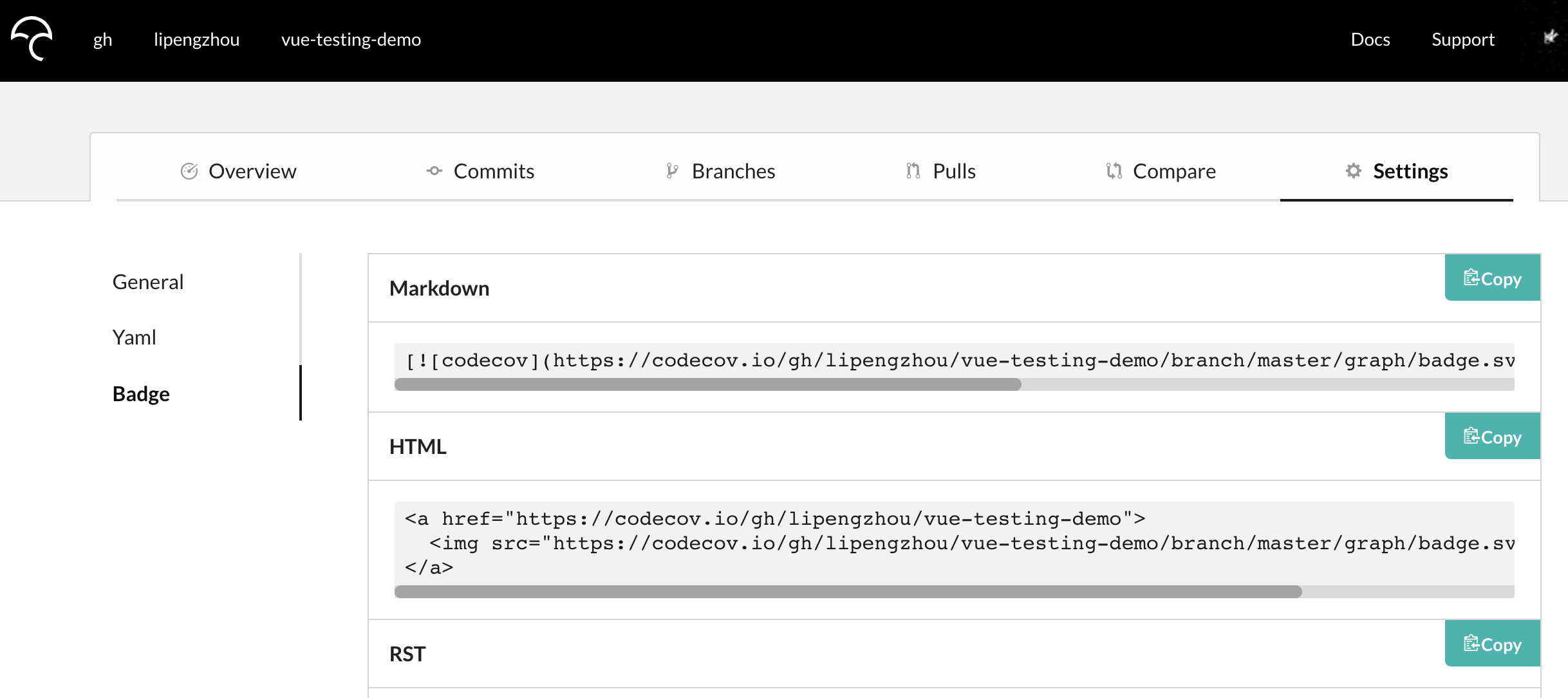Click the Settings gear icon
Screen dimensions: 1568x698
pos(1354,171)
